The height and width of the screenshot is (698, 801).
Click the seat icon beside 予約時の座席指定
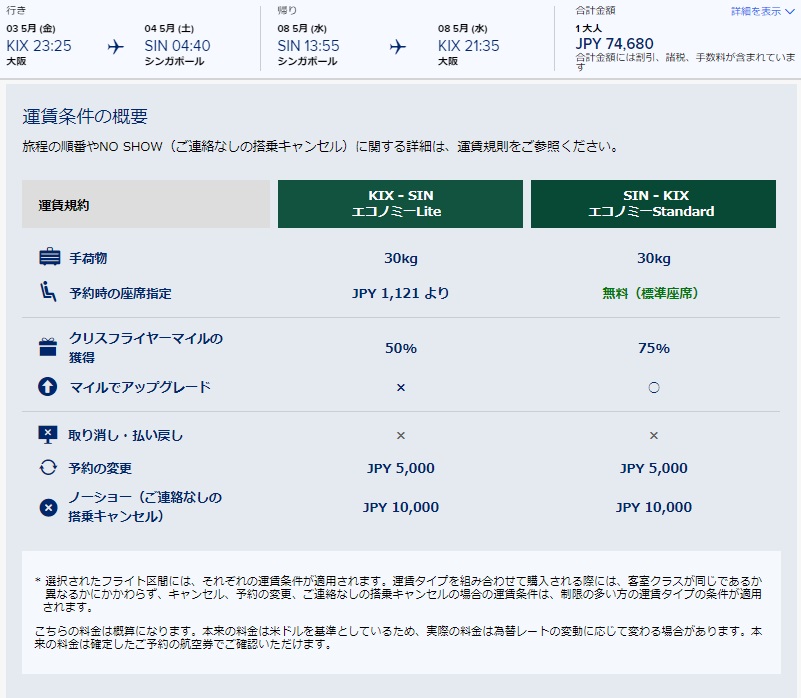[48, 291]
